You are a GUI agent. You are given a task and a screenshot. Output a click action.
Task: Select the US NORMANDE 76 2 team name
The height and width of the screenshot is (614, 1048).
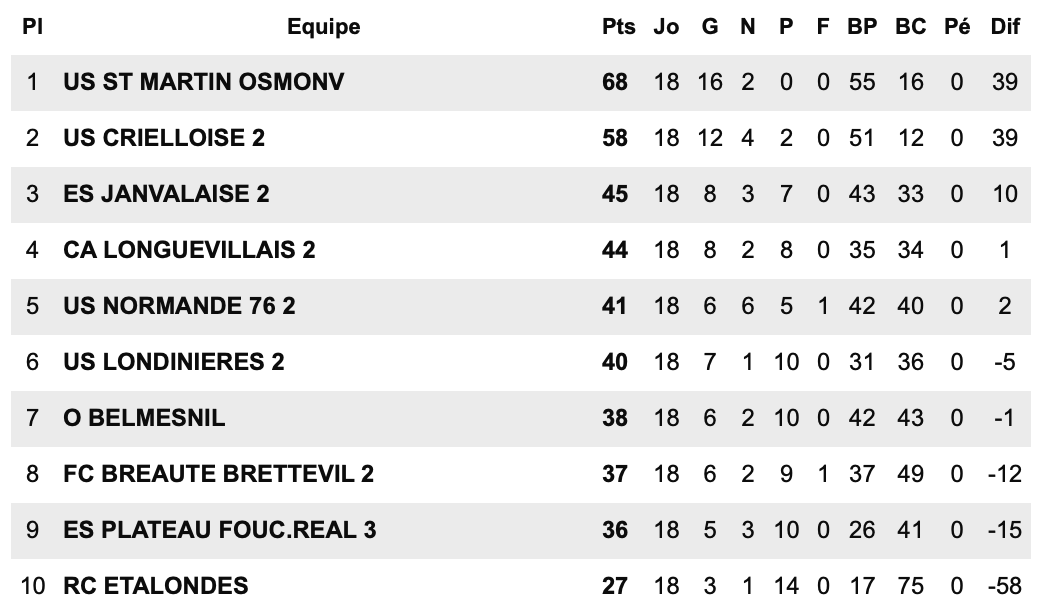tap(179, 307)
